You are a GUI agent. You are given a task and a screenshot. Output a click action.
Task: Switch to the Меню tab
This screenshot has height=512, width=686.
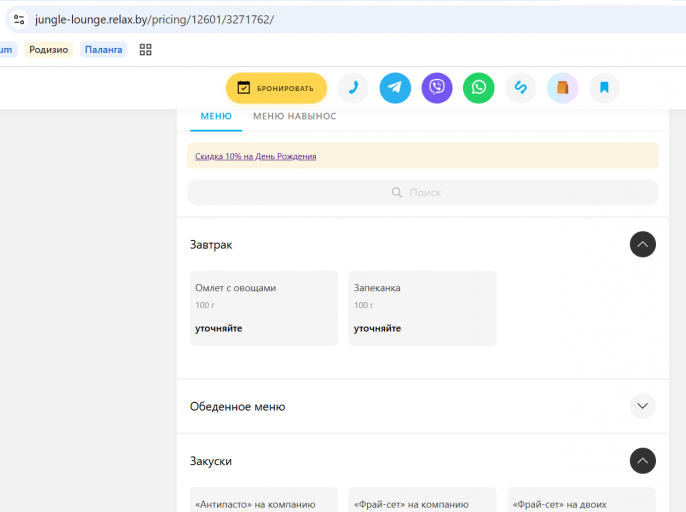coord(216,116)
